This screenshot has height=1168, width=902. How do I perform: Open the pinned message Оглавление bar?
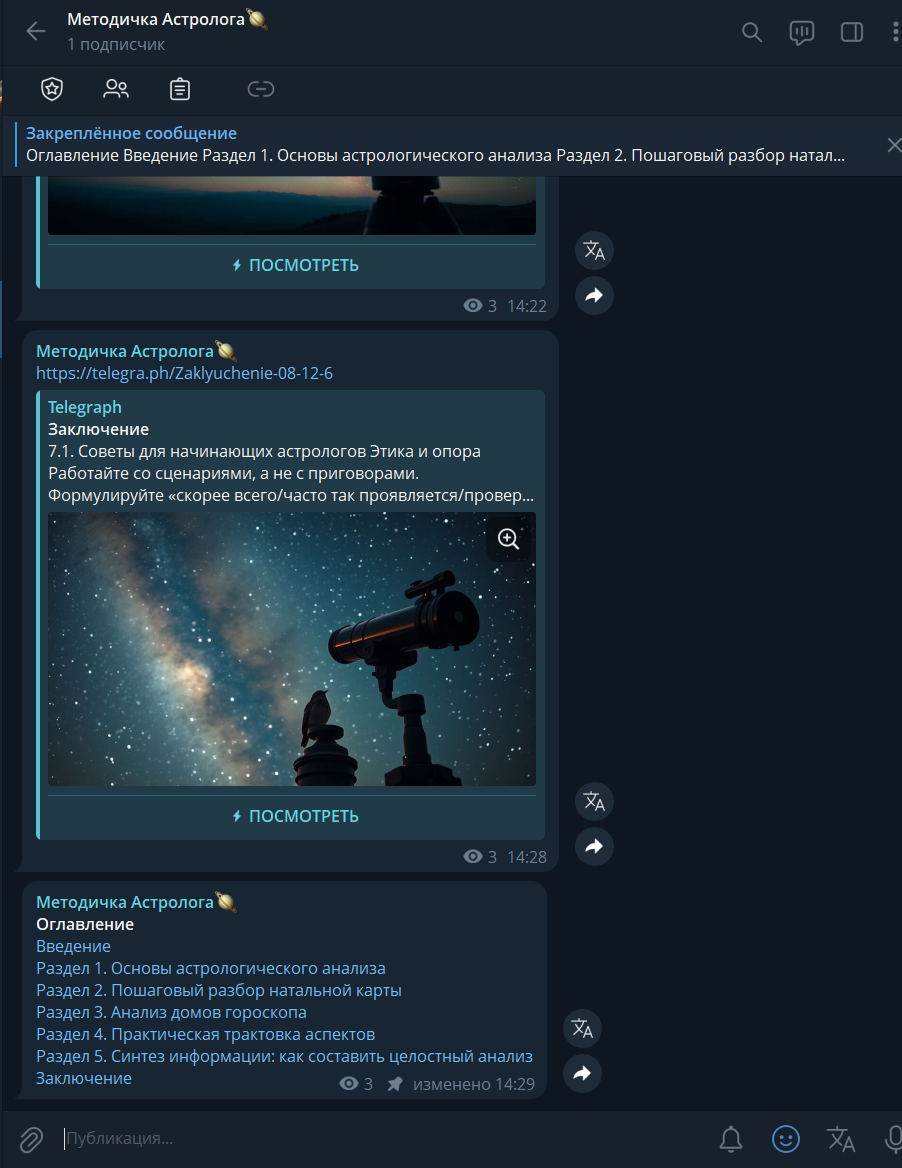[x=436, y=145]
